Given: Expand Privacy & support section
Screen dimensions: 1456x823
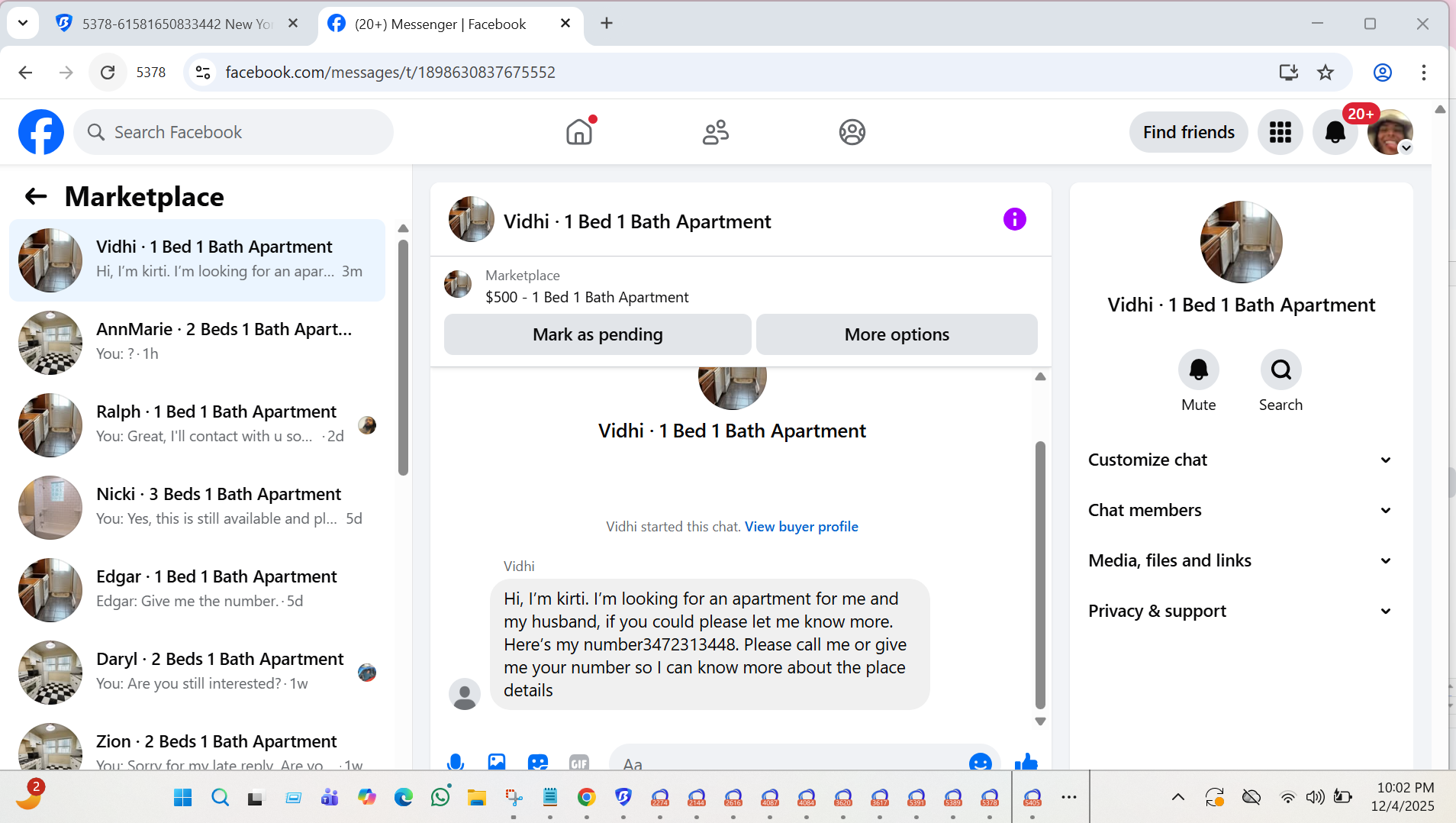Looking at the screenshot, I should 1240,611.
